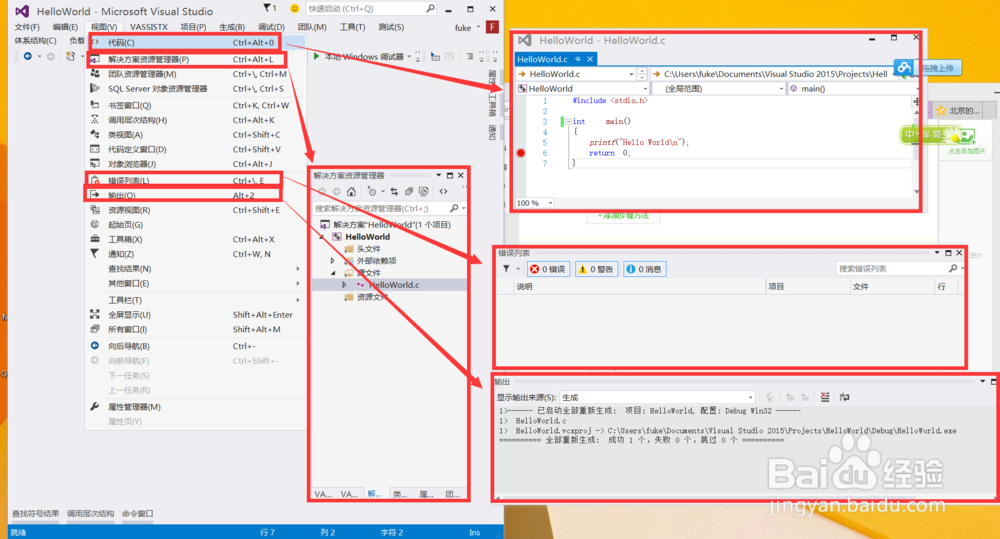Click Home icon in Solution Explorer toolbar

[351, 191]
